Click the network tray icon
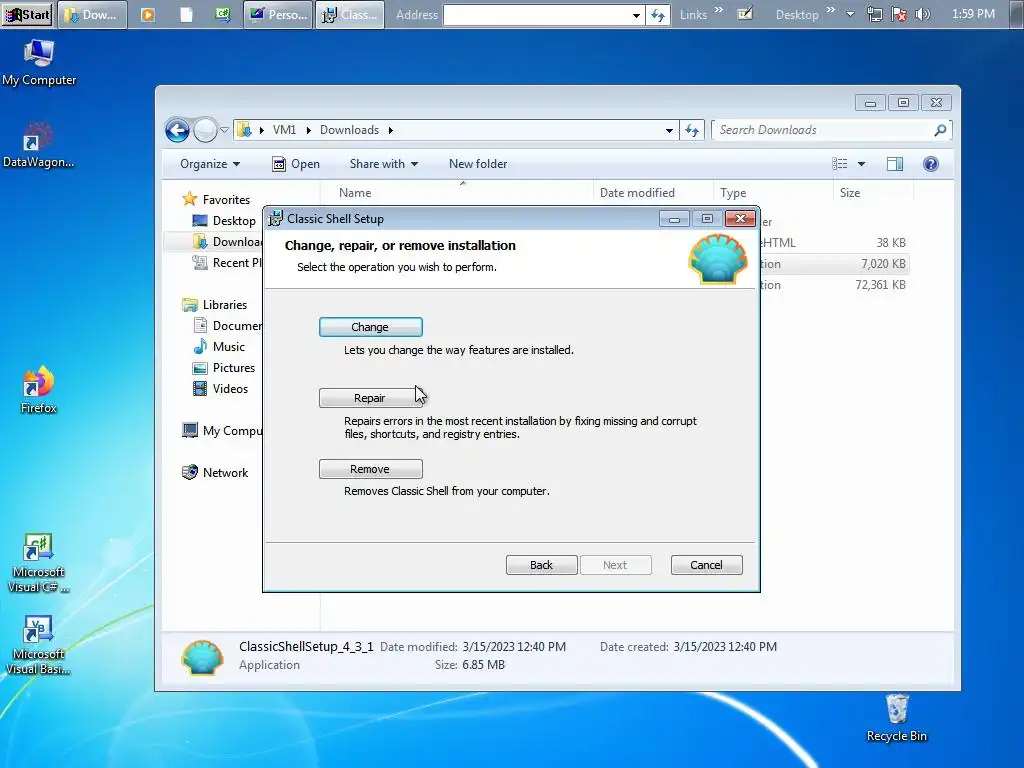This screenshot has width=1024, height=768. [874, 14]
